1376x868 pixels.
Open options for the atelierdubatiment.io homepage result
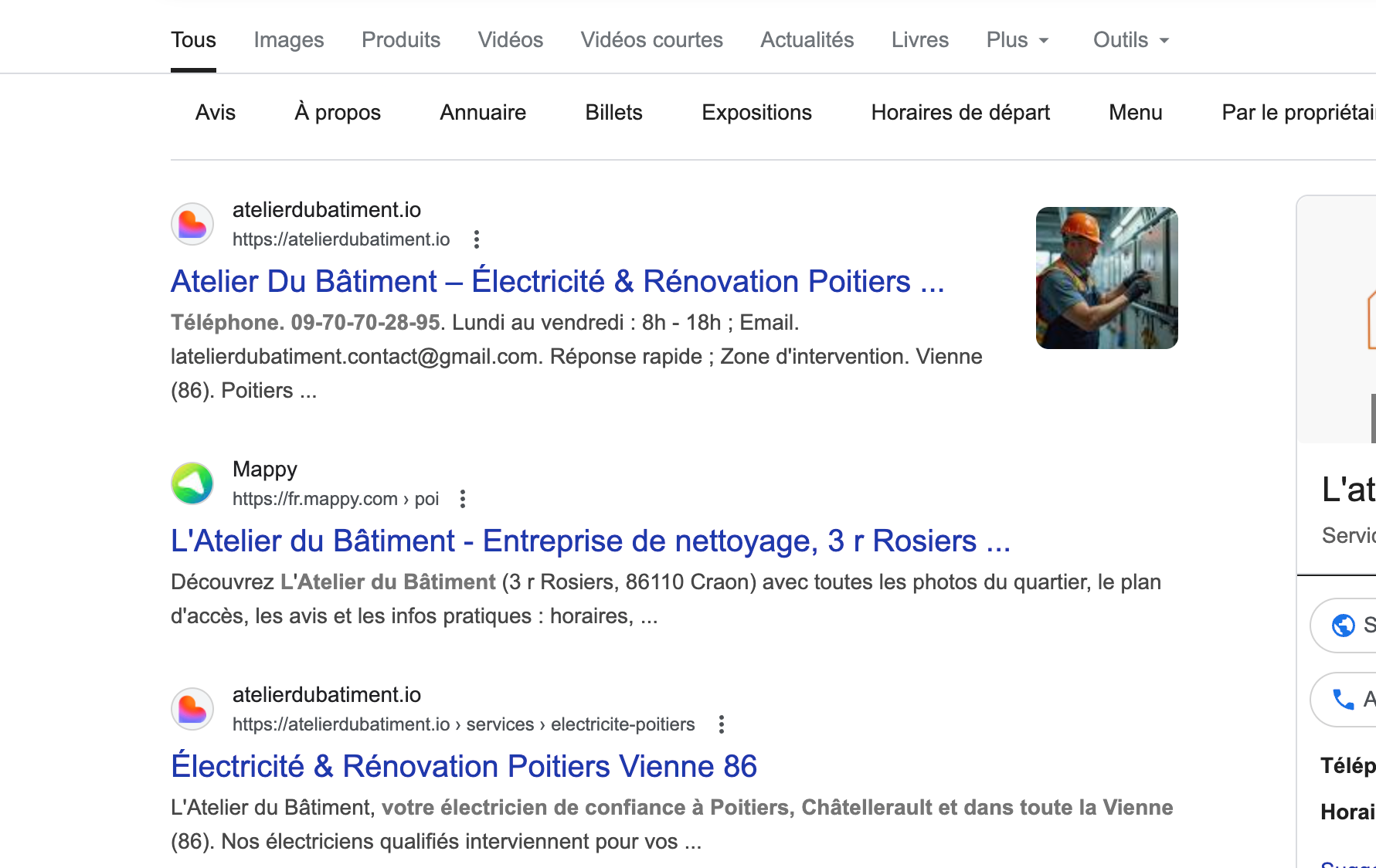(x=477, y=239)
